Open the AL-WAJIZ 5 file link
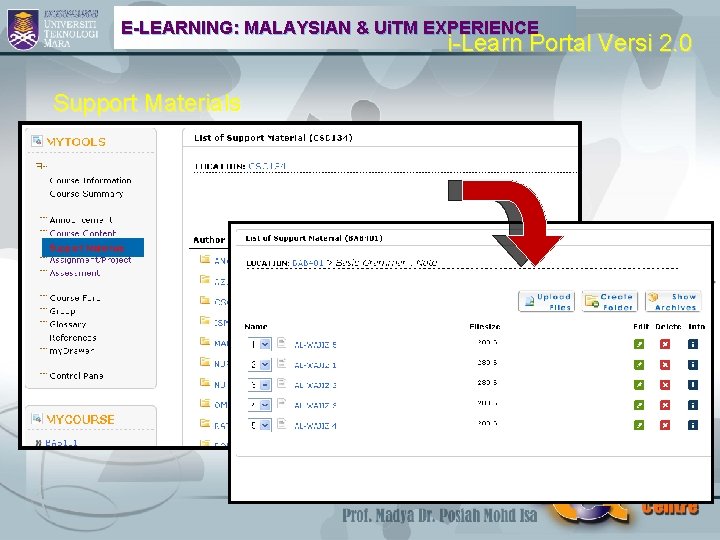 [x=315, y=345]
